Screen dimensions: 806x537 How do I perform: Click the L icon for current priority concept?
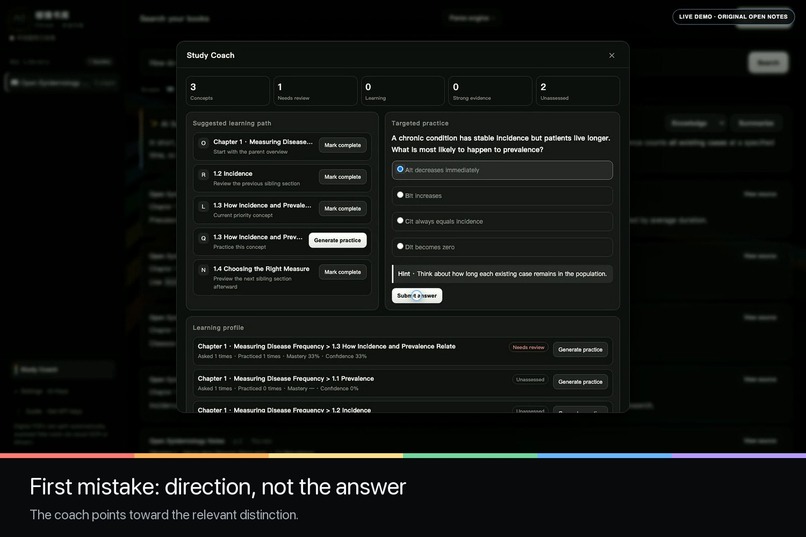203,207
